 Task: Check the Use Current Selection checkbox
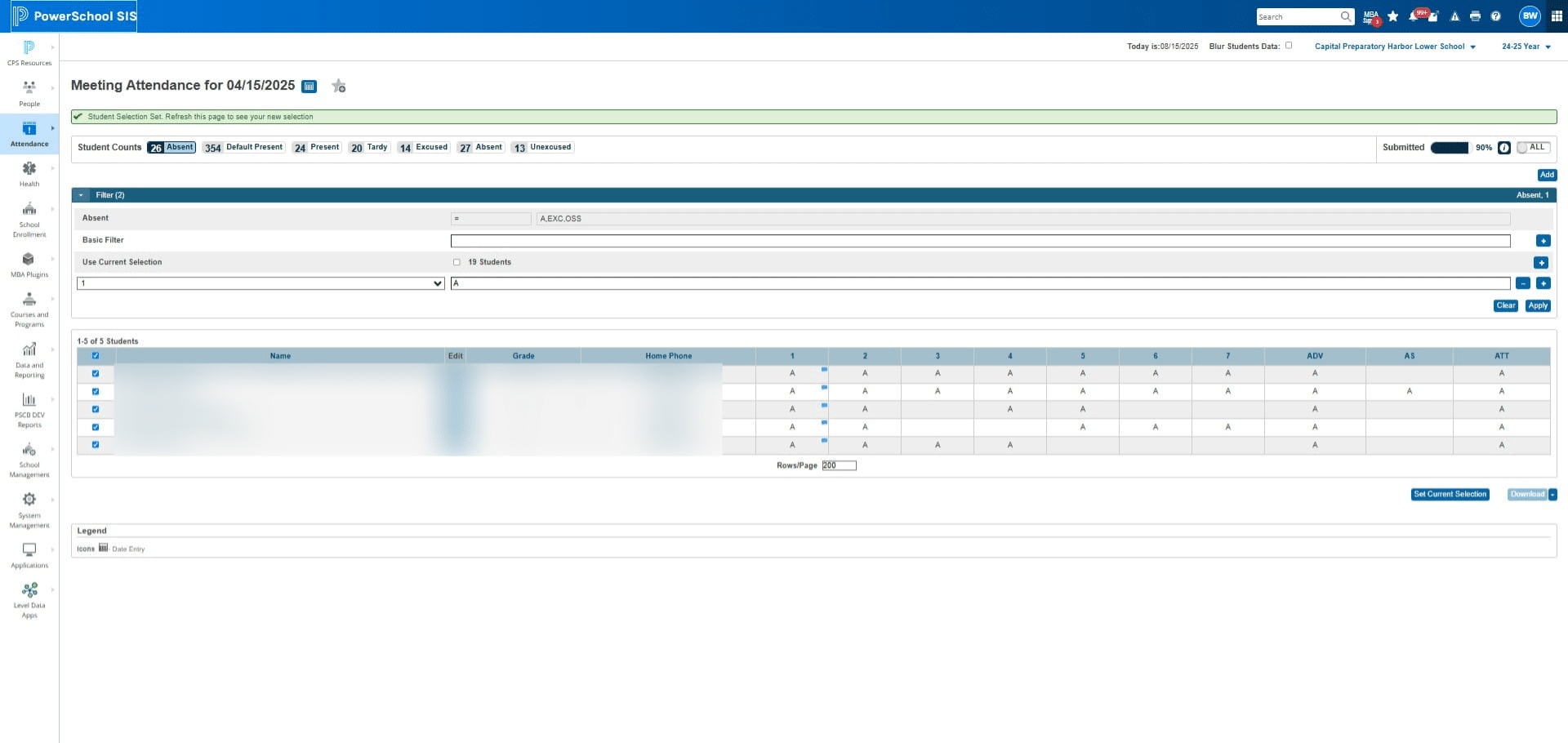[x=457, y=262]
